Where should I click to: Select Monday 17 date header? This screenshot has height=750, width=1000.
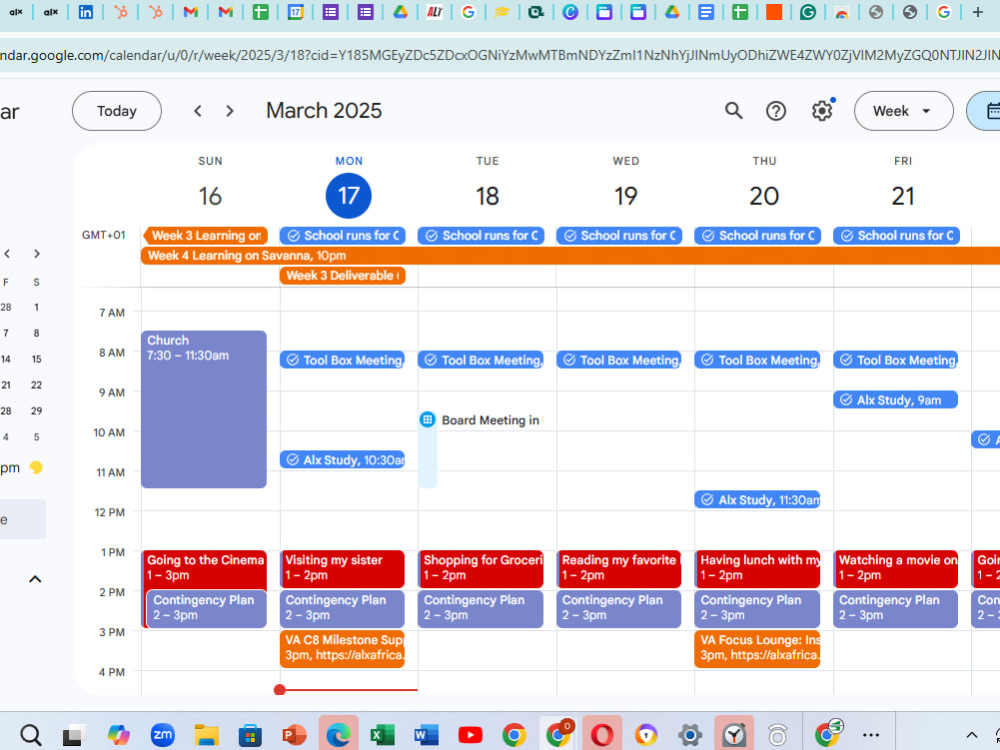(x=348, y=196)
